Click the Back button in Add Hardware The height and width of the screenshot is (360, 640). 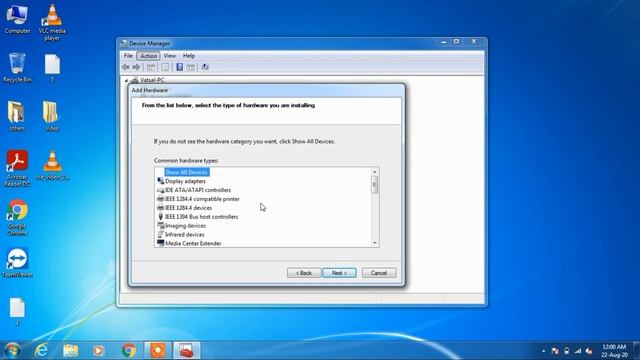click(304, 273)
